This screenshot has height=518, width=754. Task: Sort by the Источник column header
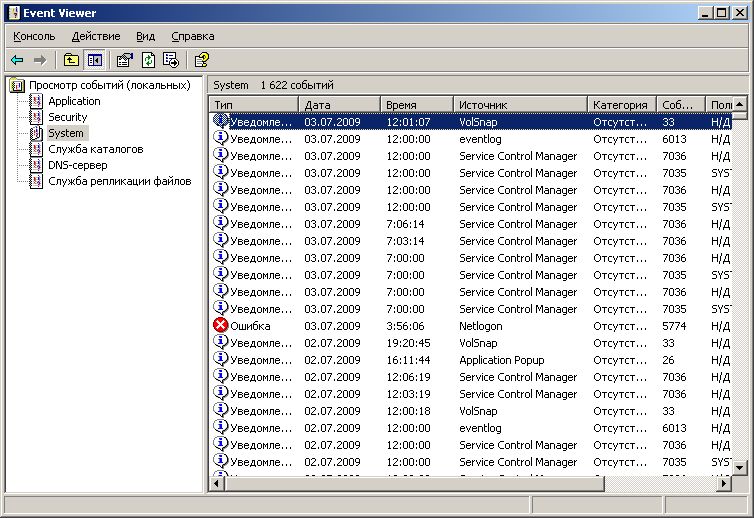coord(520,105)
